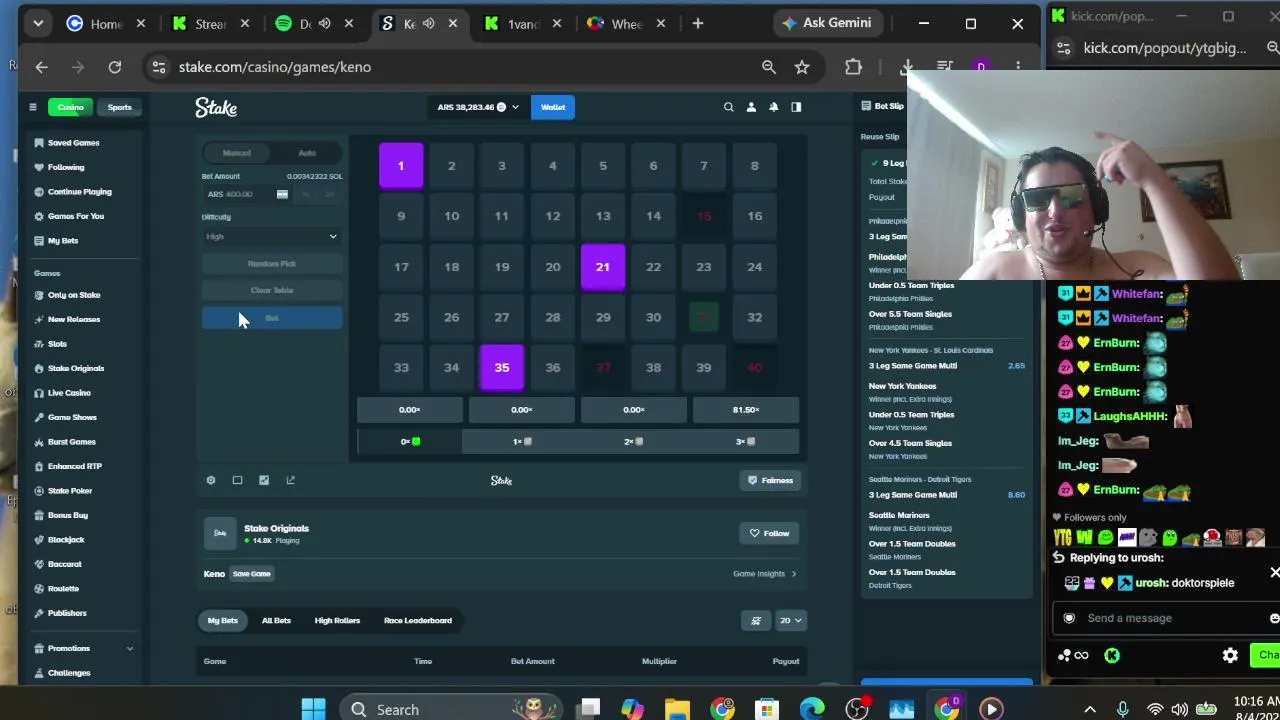Viewport: 1280px width, 720px height.
Task: Switch Keno to theatre mode
Action: coord(237,480)
